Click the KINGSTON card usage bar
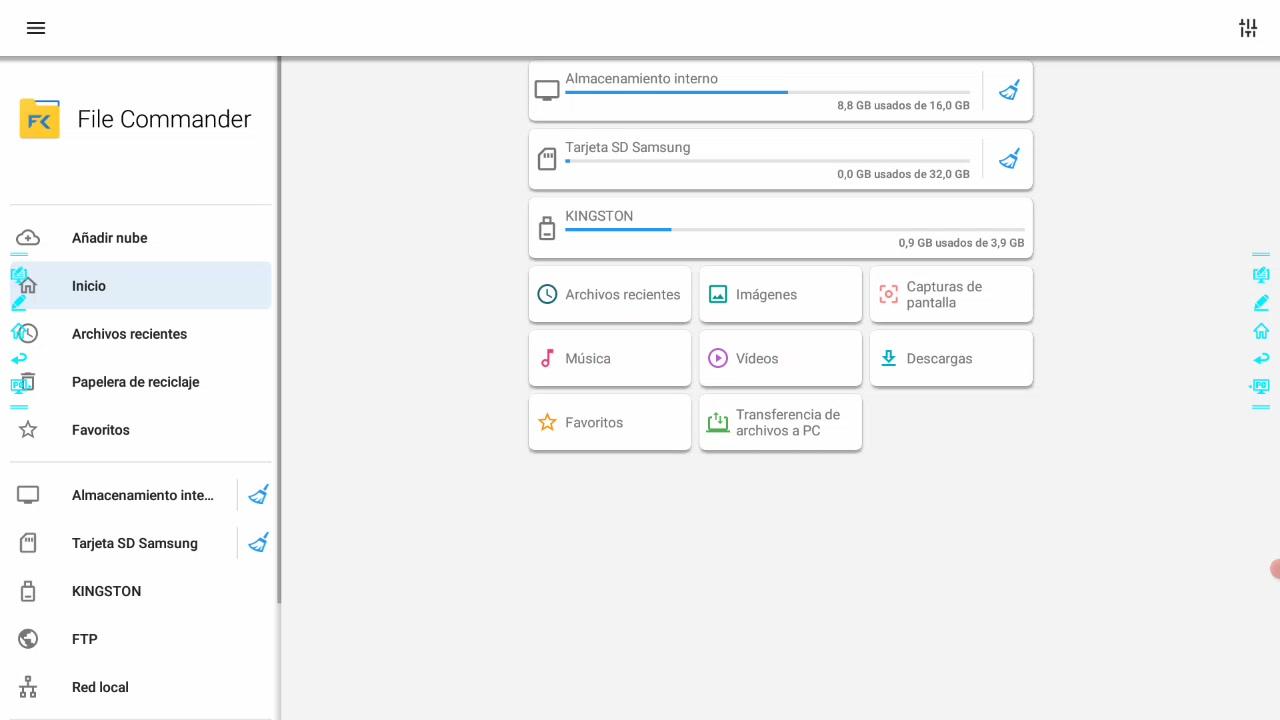This screenshot has height=720, width=1280. (x=795, y=229)
